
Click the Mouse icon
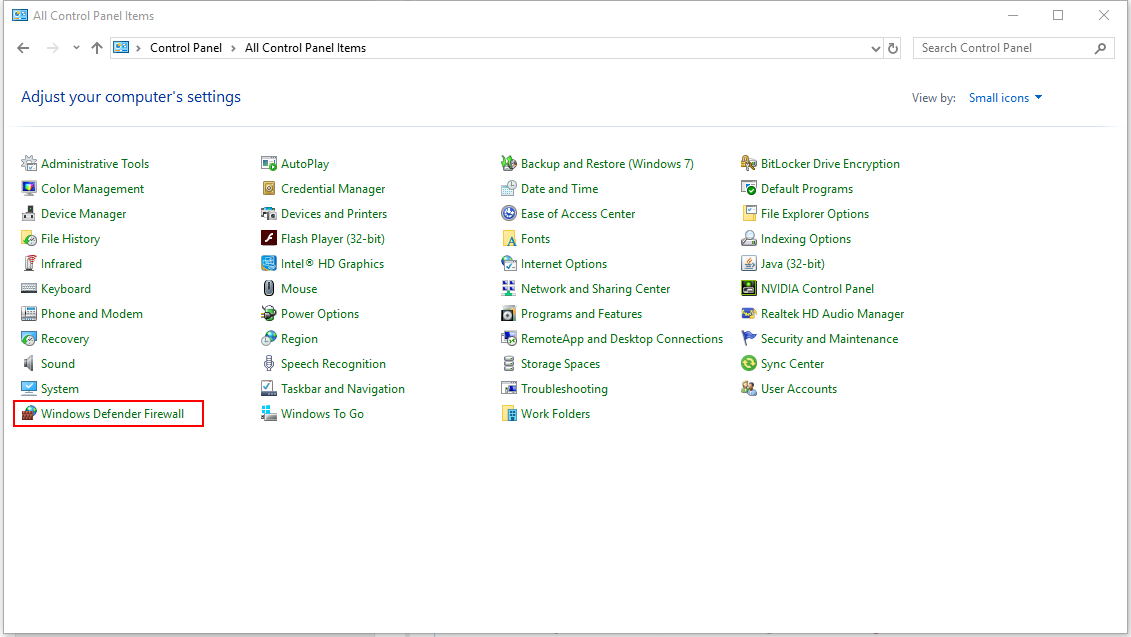269,289
